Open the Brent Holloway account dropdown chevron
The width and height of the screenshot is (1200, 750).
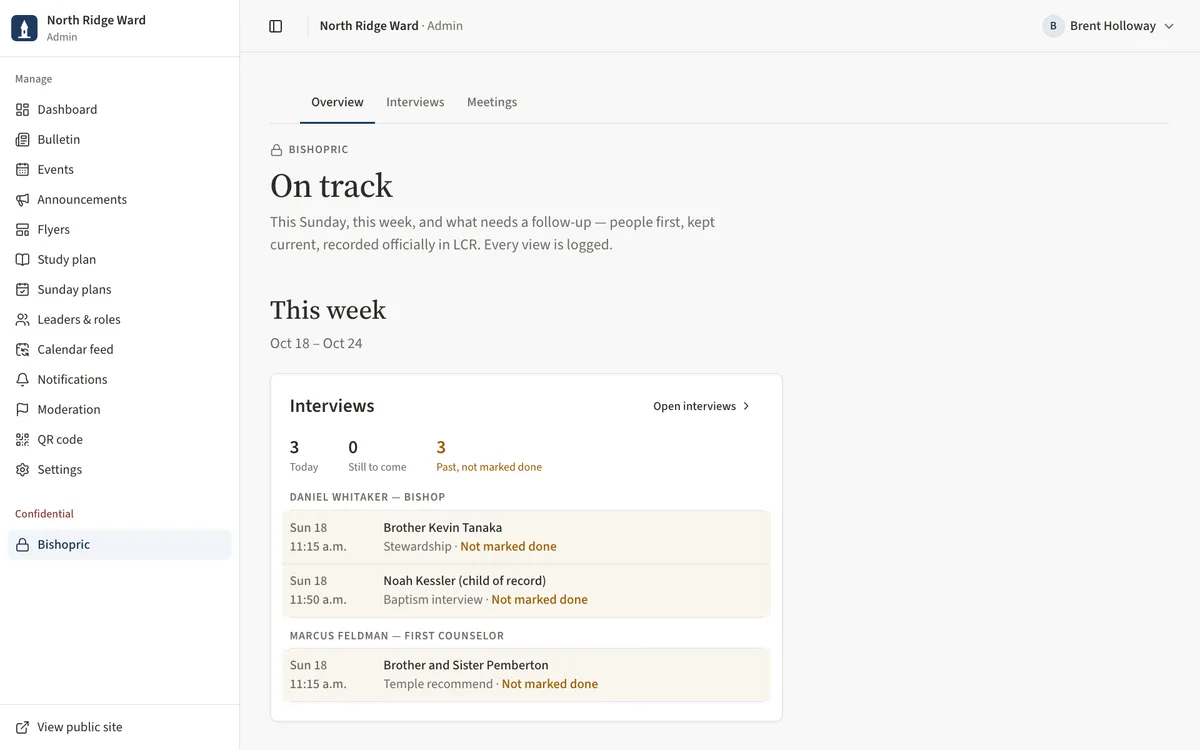(1169, 26)
